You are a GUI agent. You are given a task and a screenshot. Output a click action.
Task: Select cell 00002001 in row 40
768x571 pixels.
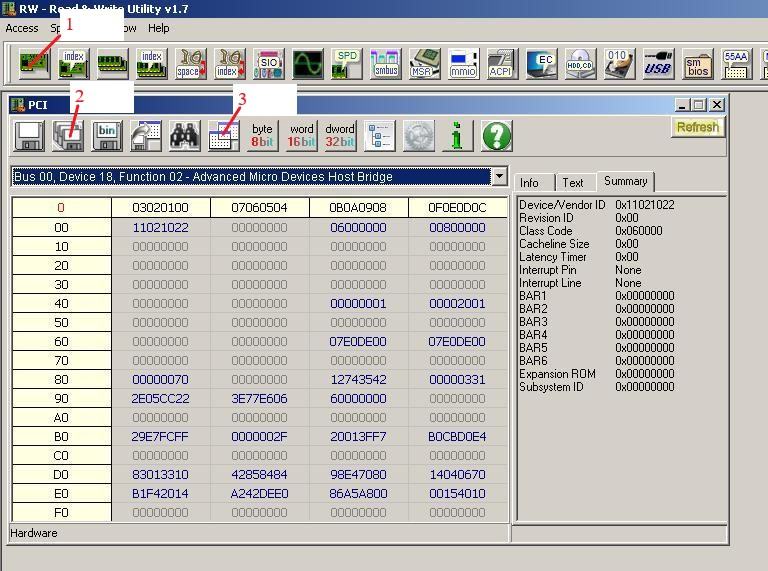pyautogui.click(x=457, y=304)
